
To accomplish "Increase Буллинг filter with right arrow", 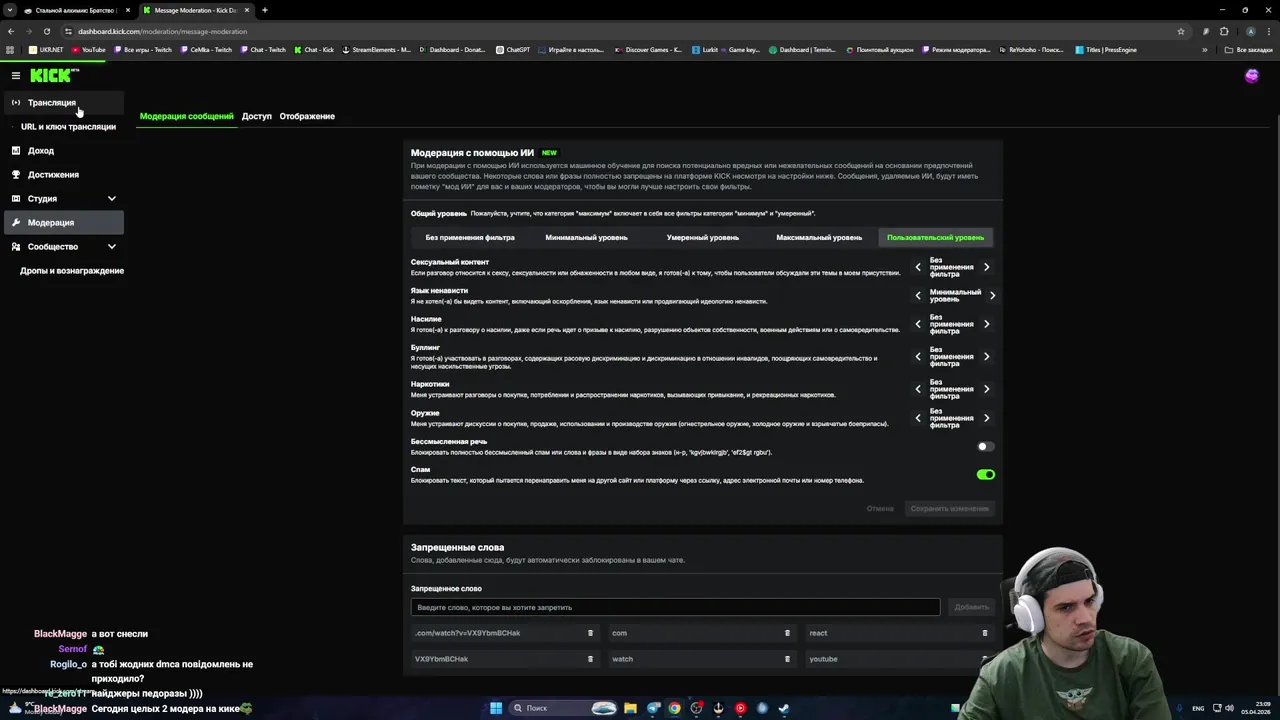I will [986, 356].
